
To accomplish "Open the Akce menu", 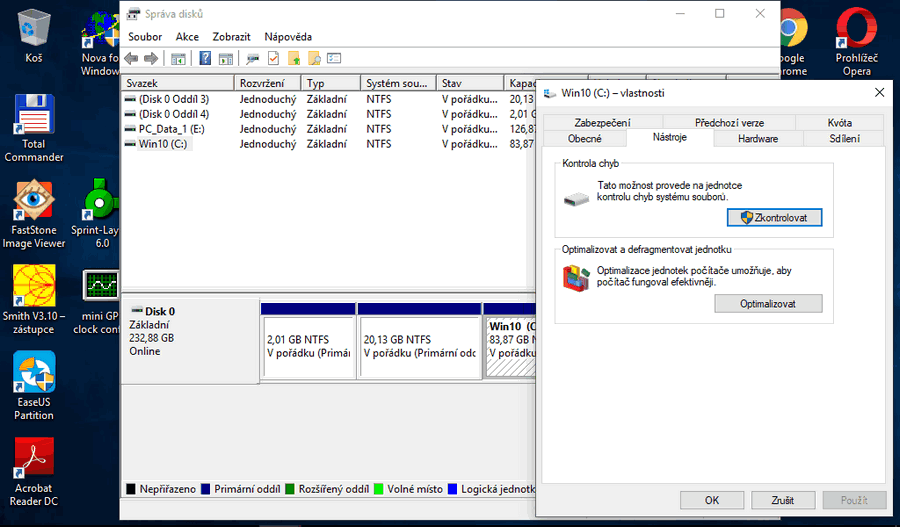I will point(187,37).
